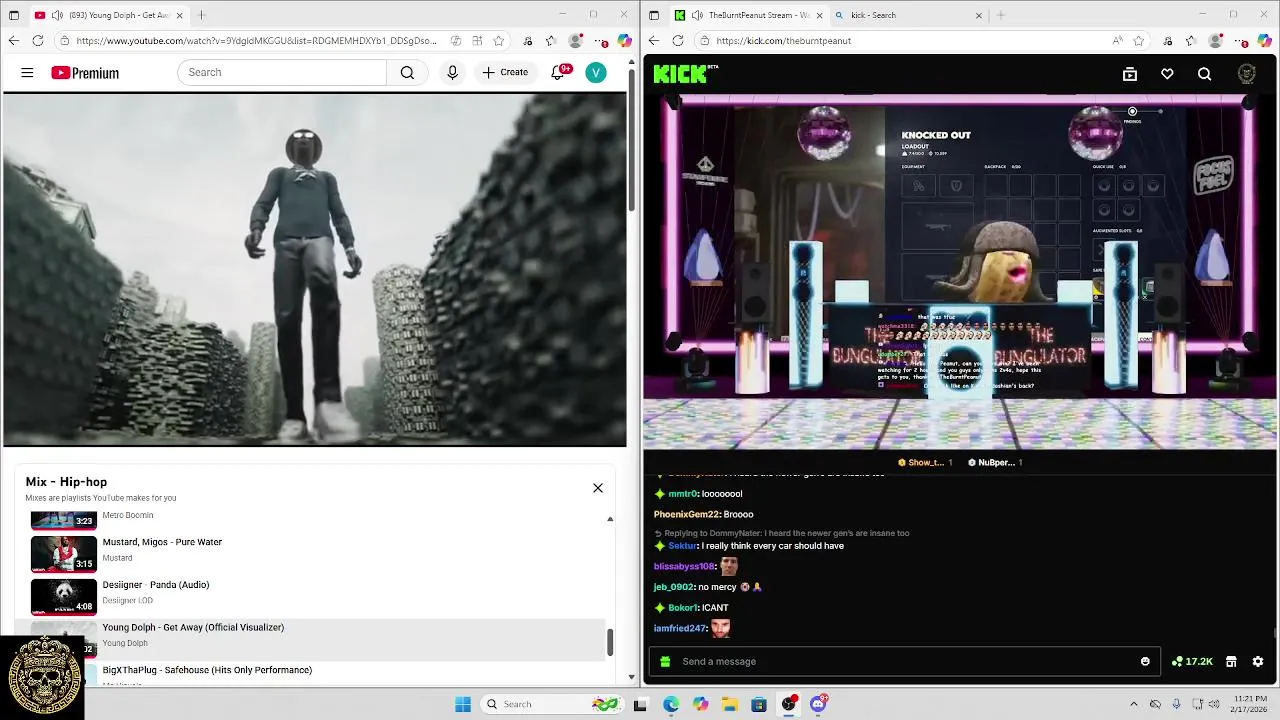Open new tab in YouTube window

[202, 15]
